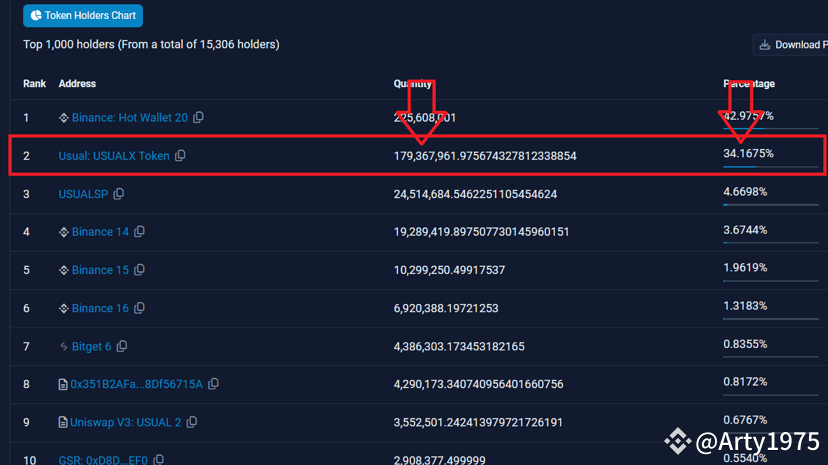Viewport: 828px width, 465px height.
Task: Click the pie chart icon on Token Holders Chart
Action: 36,15
